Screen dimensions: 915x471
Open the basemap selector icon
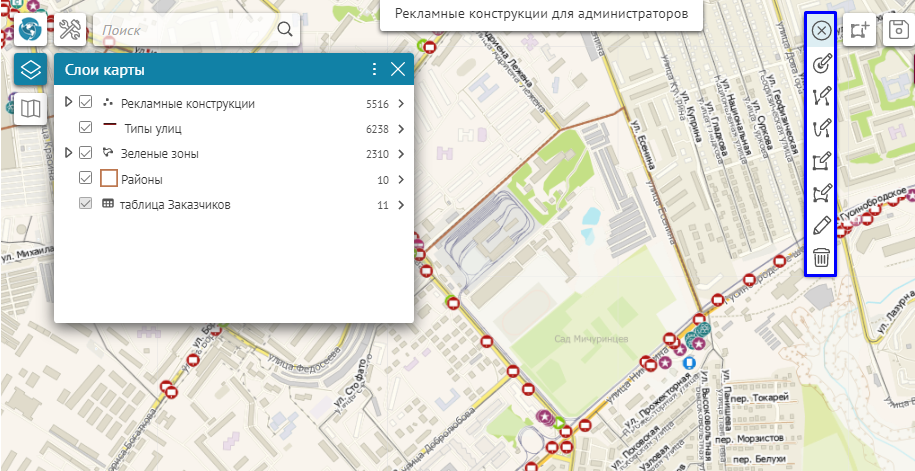point(31,107)
